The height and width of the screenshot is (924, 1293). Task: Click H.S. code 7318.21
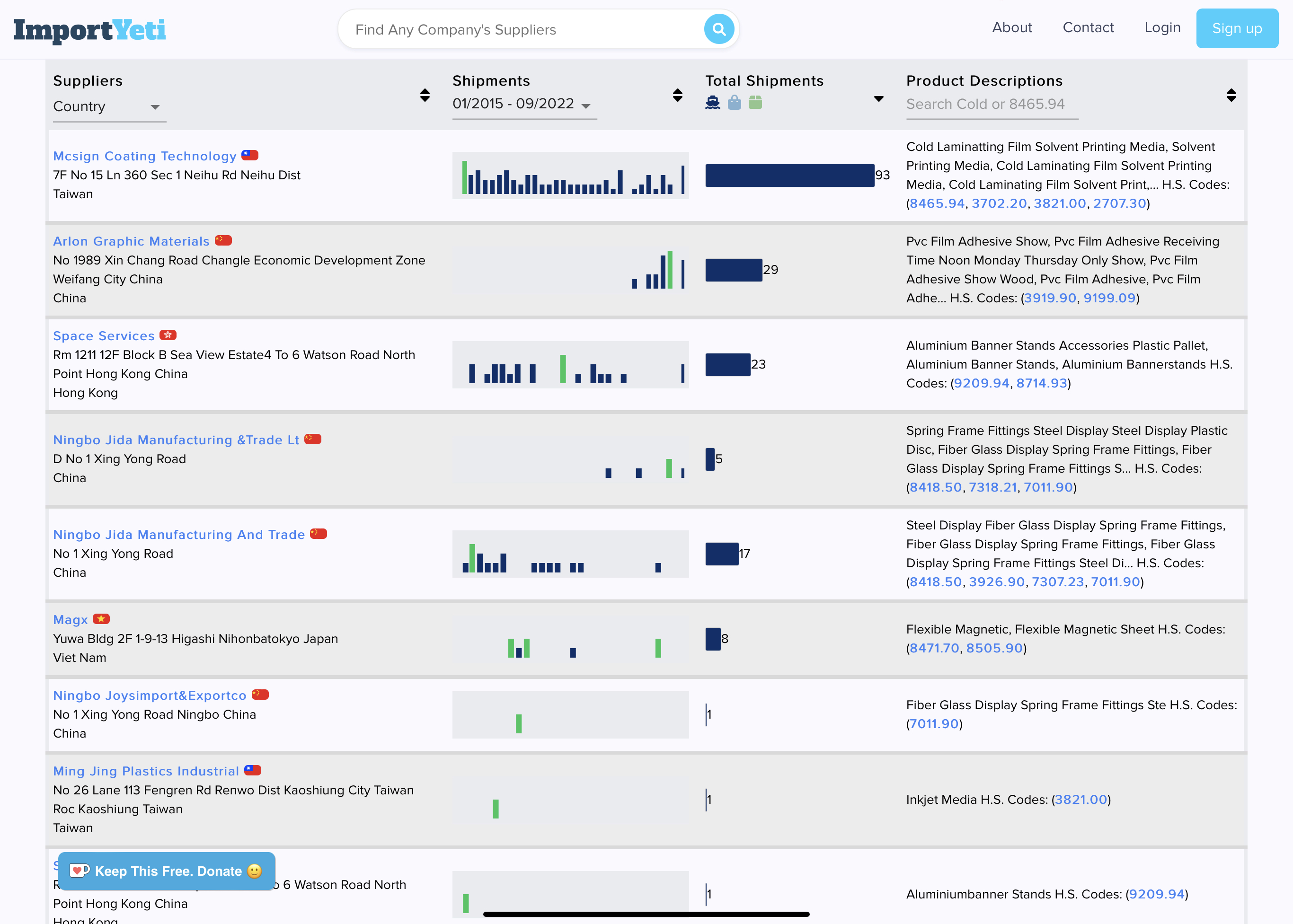click(992, 487)
